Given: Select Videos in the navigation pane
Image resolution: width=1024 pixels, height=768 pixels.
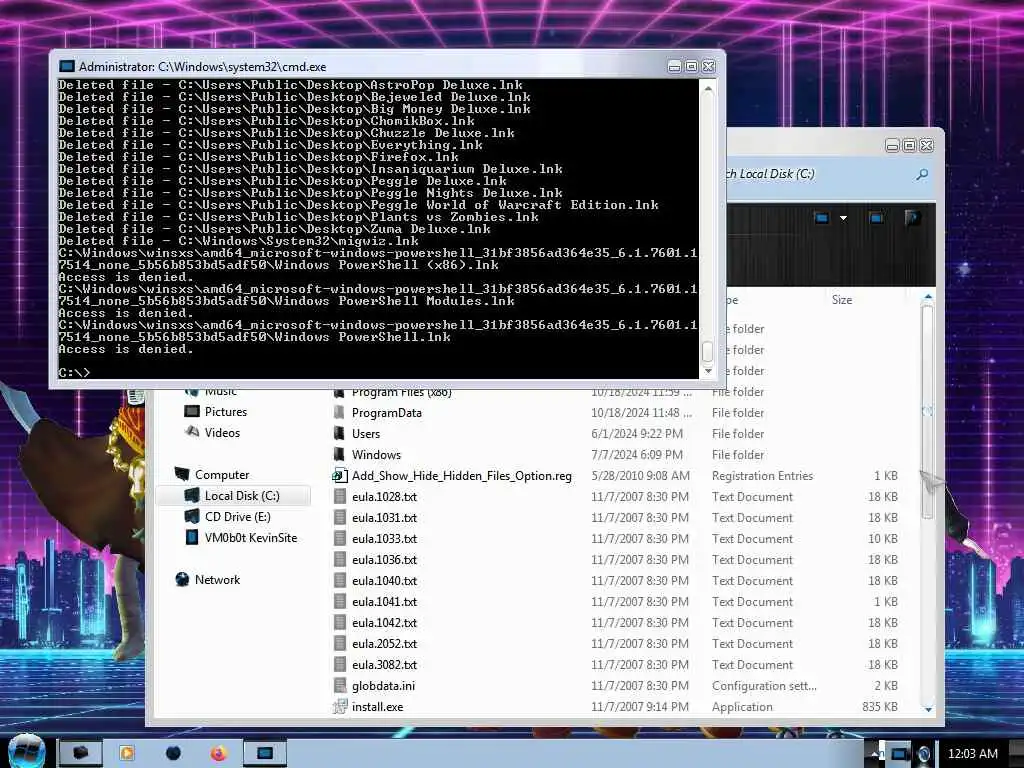Looking at the screenshot, I should (223, 432).
